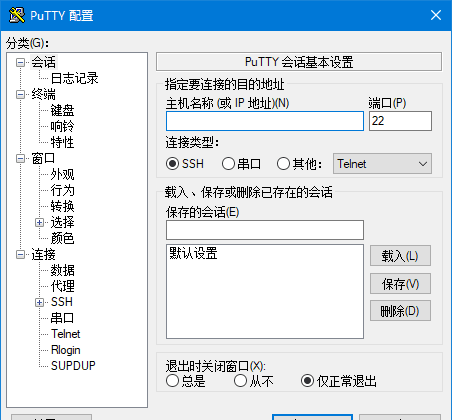Collapse the 连接 tree node
This screenshot has width=452, height=420.
pos(21,254)
